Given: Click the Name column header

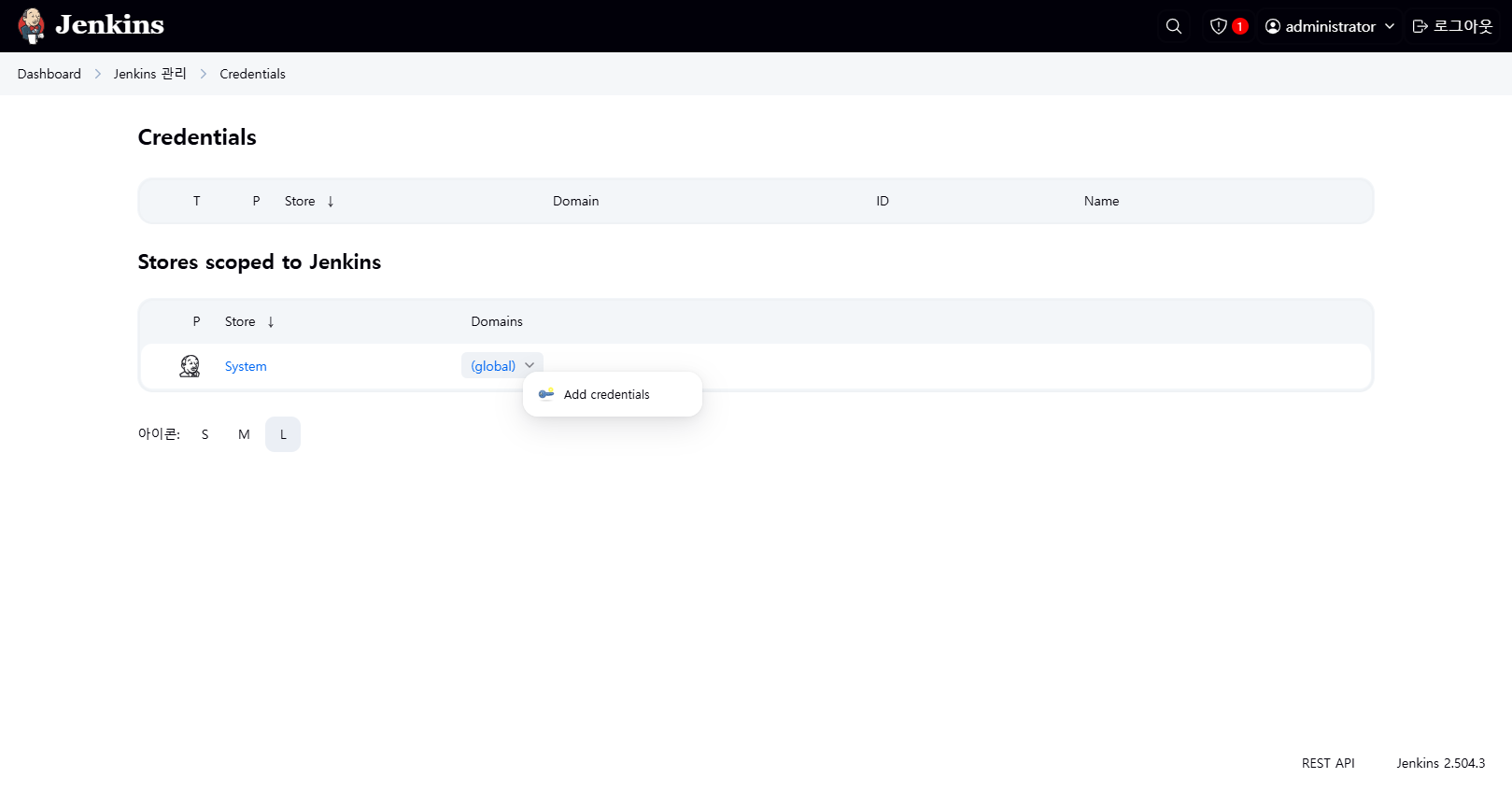Looking at the screenshot, I should tap(1102, 201).
